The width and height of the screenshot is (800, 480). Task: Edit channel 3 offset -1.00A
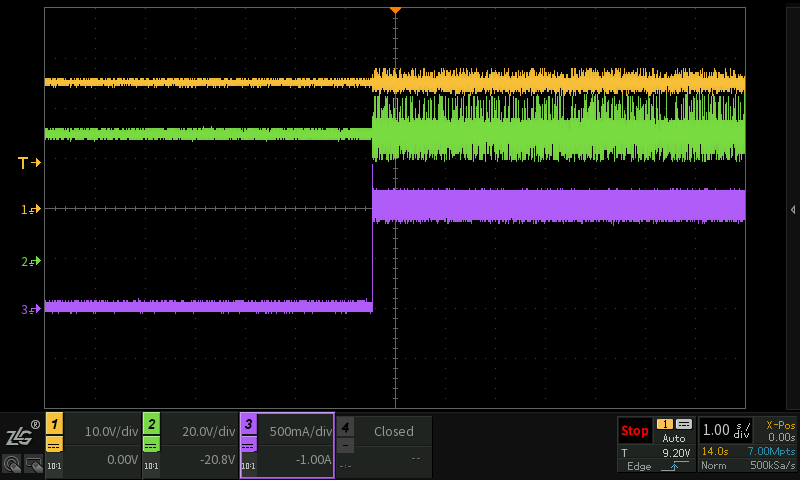[x=313, y=460]
